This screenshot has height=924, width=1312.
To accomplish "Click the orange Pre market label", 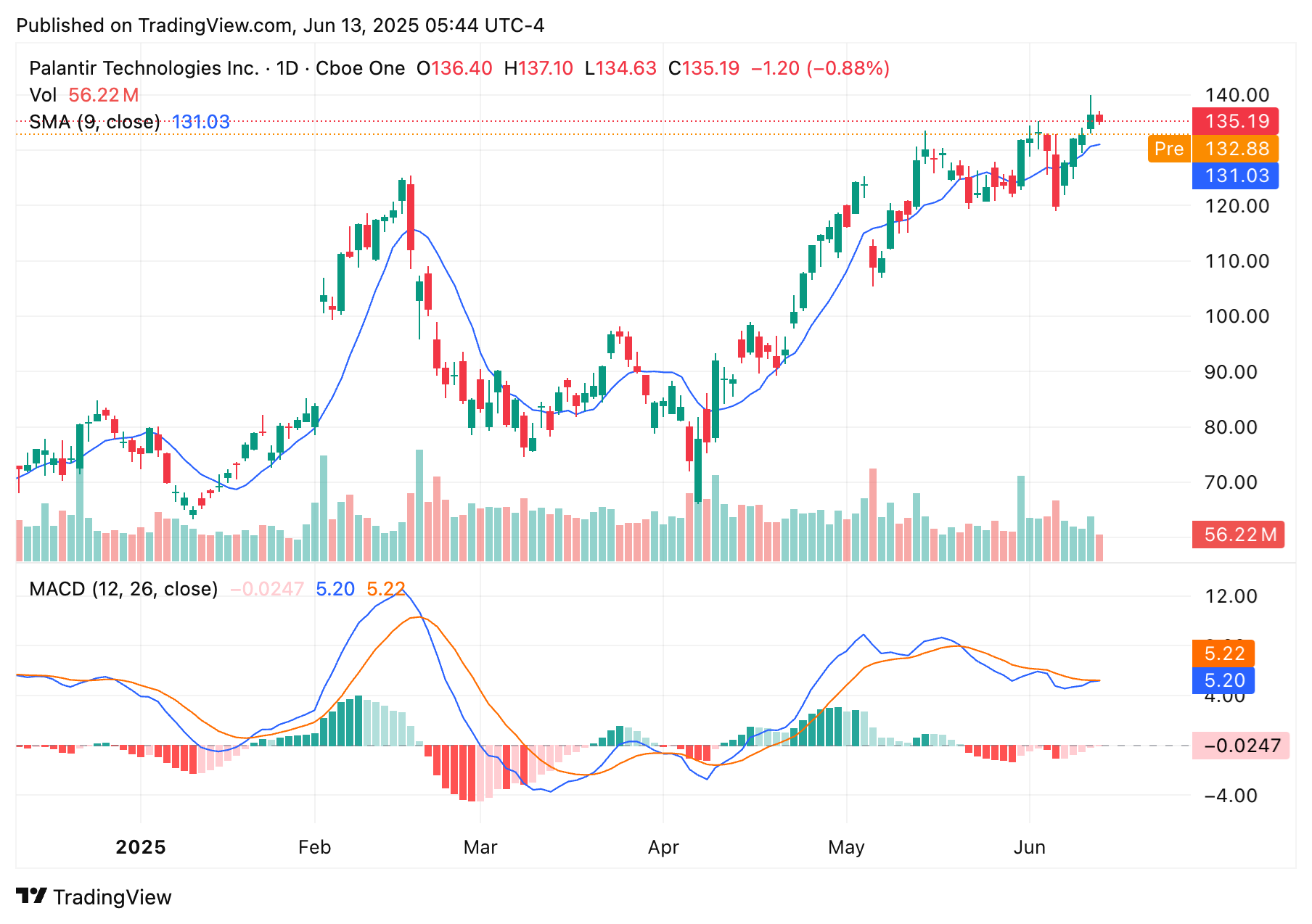I will coord(1169,149).
